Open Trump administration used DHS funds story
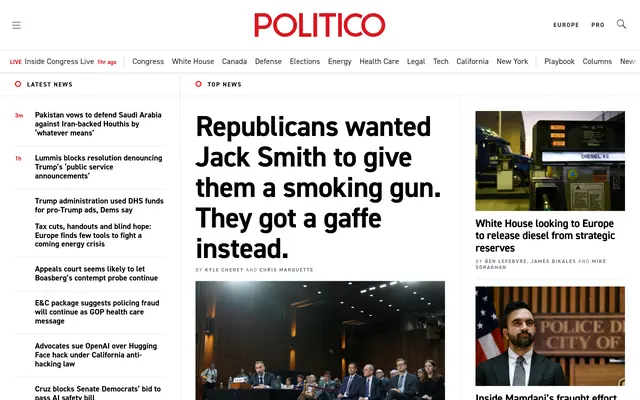 pos(99,205)
